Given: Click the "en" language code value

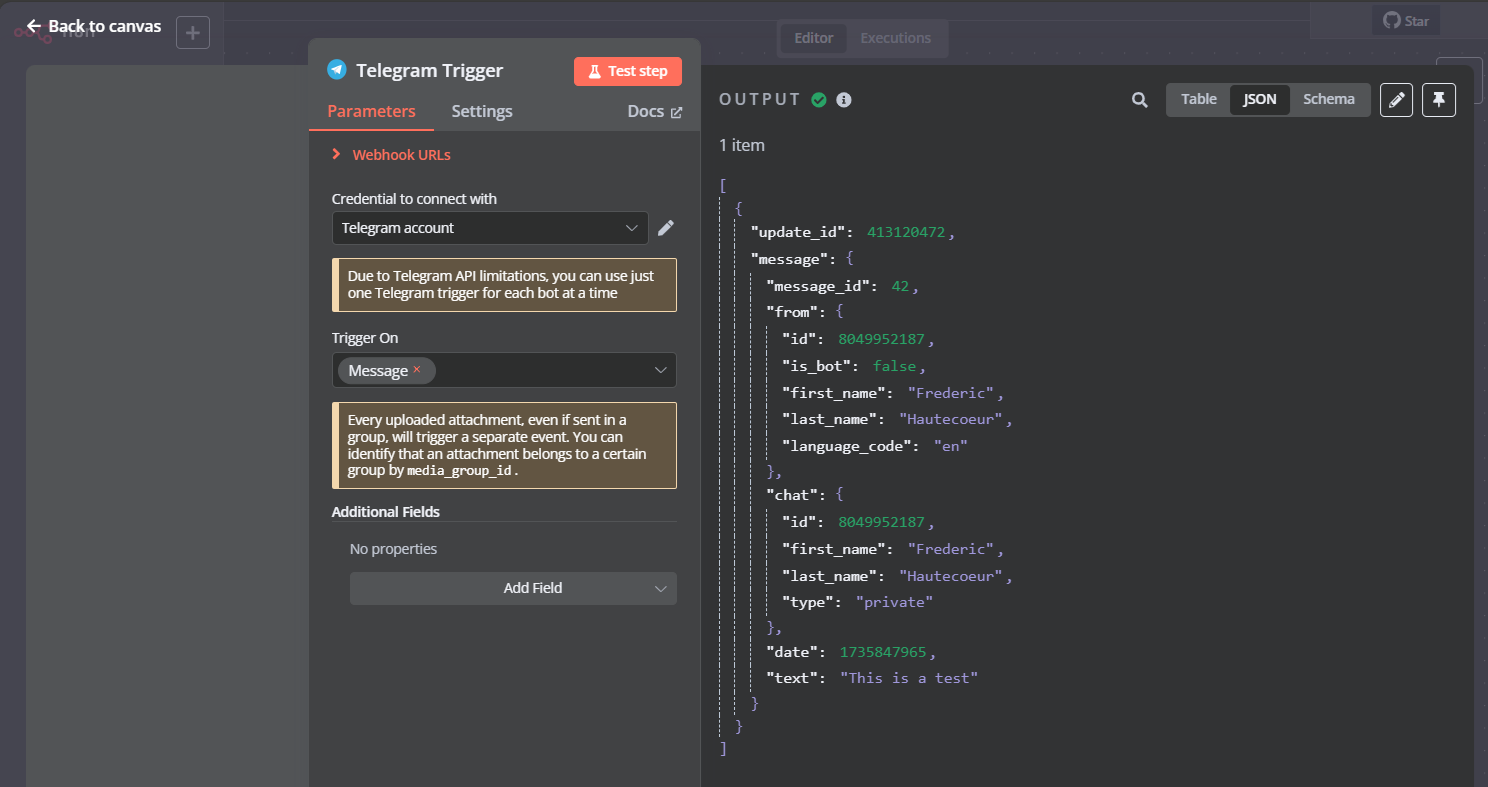Looking at the screenshot, I should pyautogui.click(x=951, y=446).
